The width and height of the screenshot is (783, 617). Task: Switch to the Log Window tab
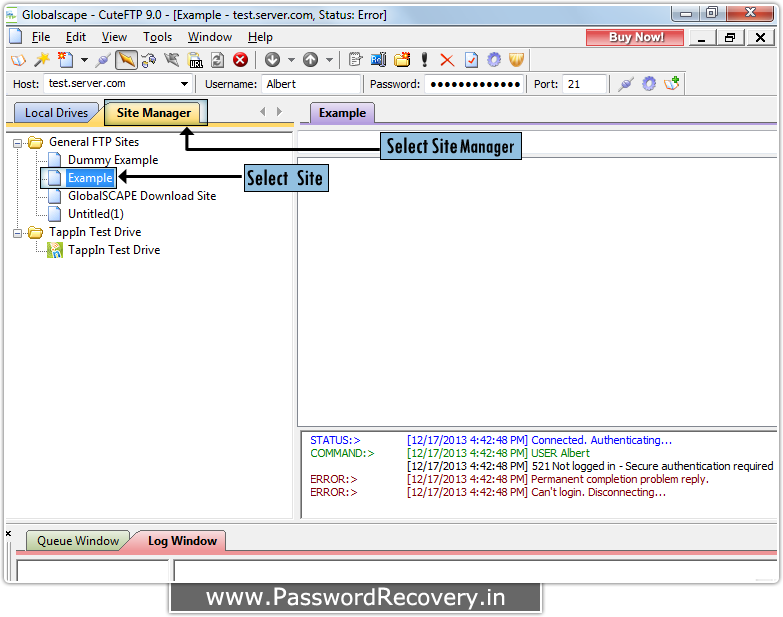[182, 541]
